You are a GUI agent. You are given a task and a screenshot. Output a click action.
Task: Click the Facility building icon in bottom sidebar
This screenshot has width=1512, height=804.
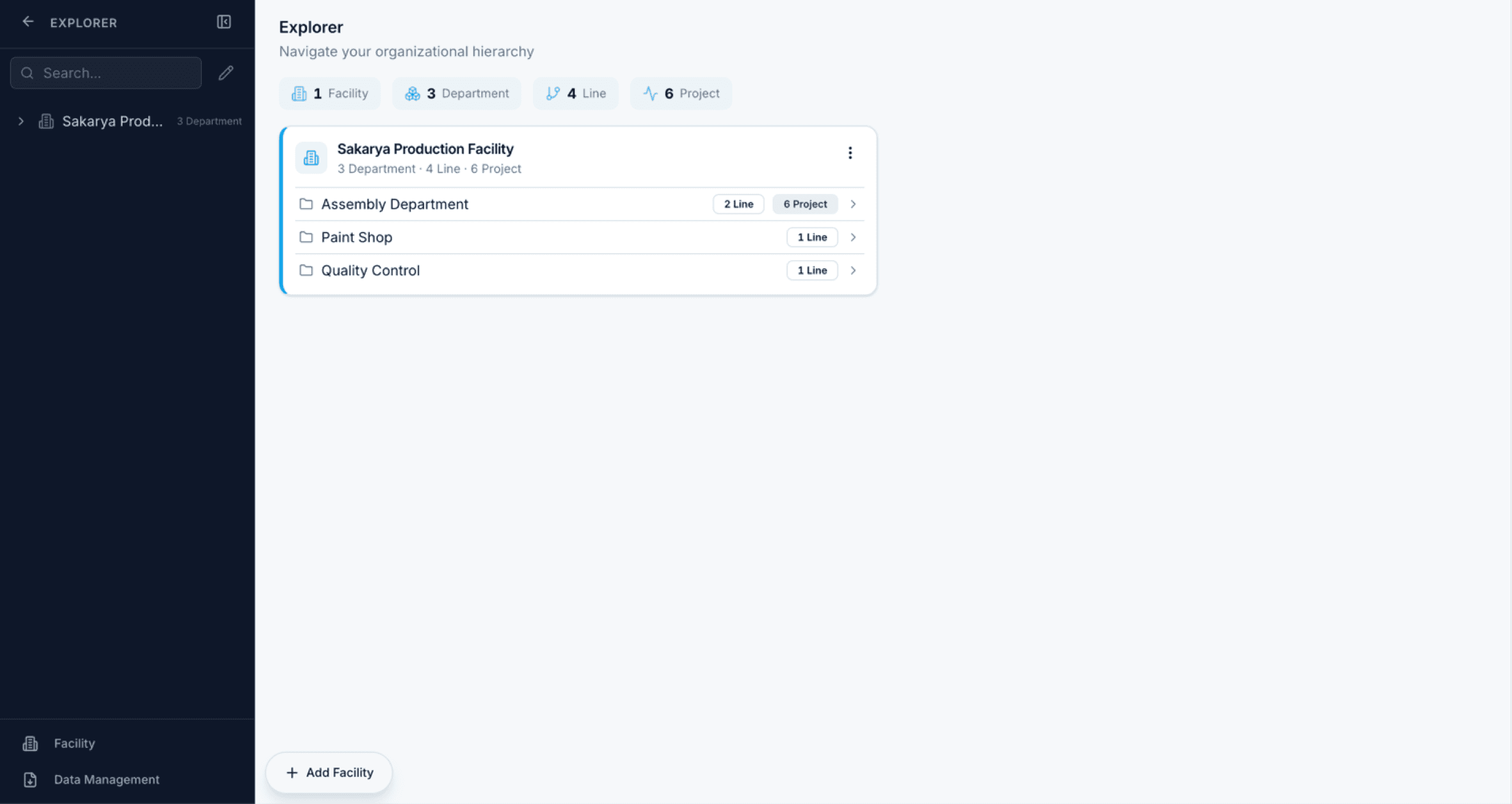click(x=30, y=744)
